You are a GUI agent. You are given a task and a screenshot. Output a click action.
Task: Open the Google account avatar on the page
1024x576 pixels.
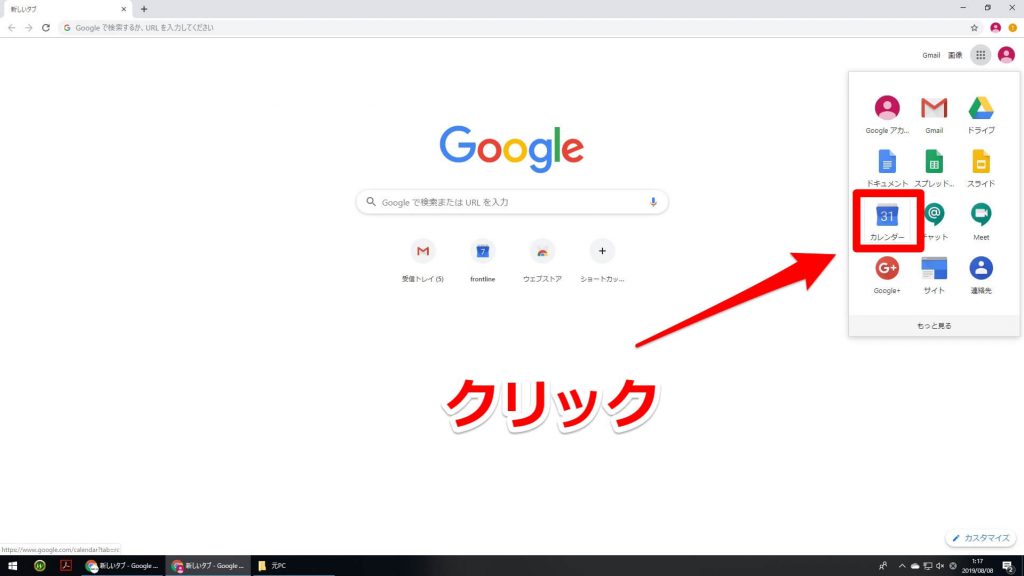pos(1006,55)
